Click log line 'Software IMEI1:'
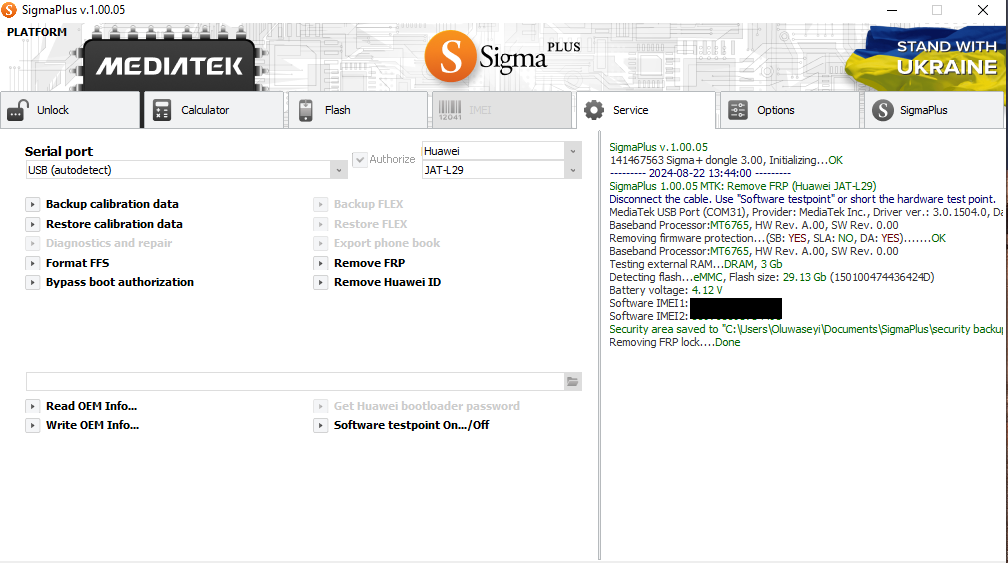The height and width of the screenshot is (563, 1008). coord(648,303)
